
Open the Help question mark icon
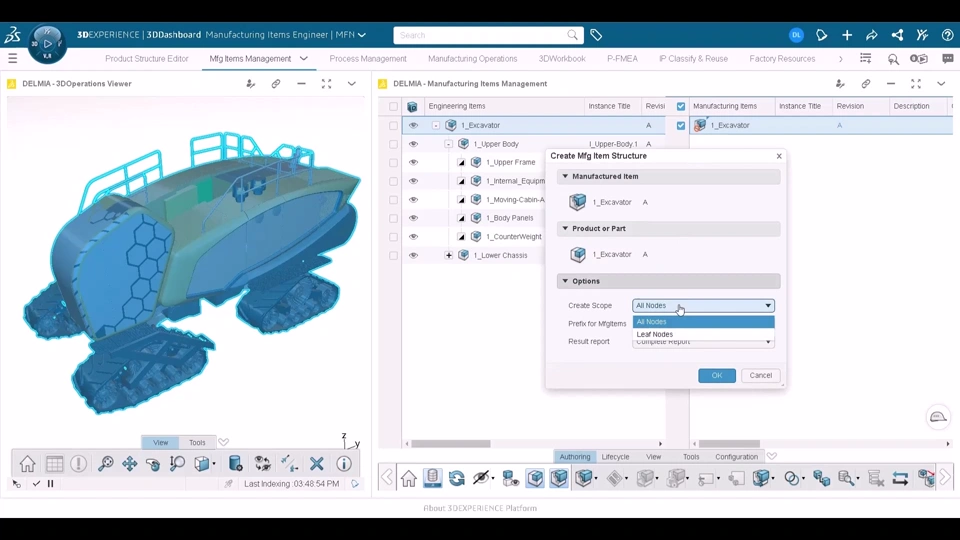[947, 35]
